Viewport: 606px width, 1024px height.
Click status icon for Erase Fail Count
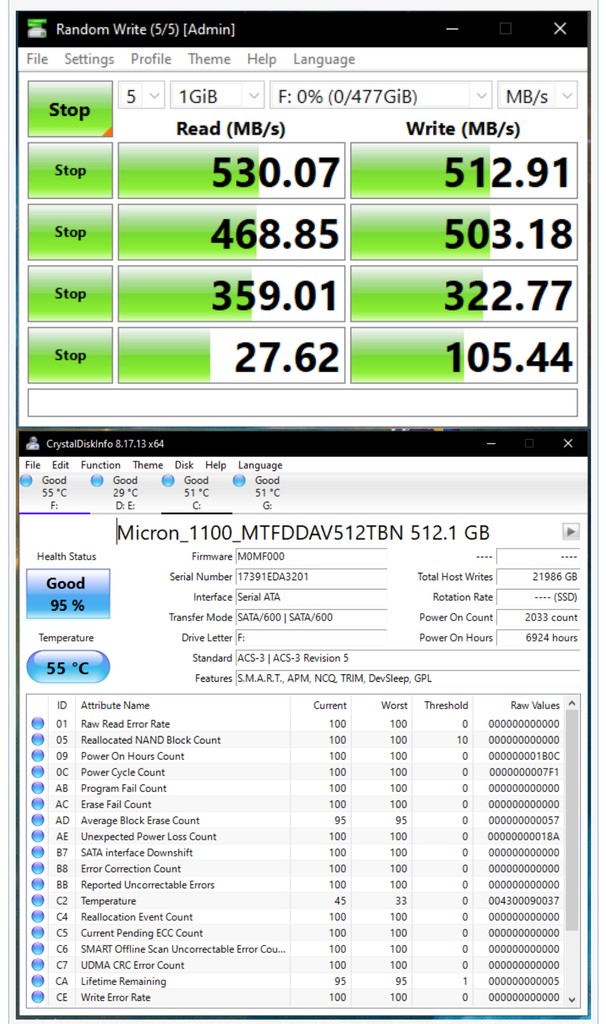tap(38, 804)
